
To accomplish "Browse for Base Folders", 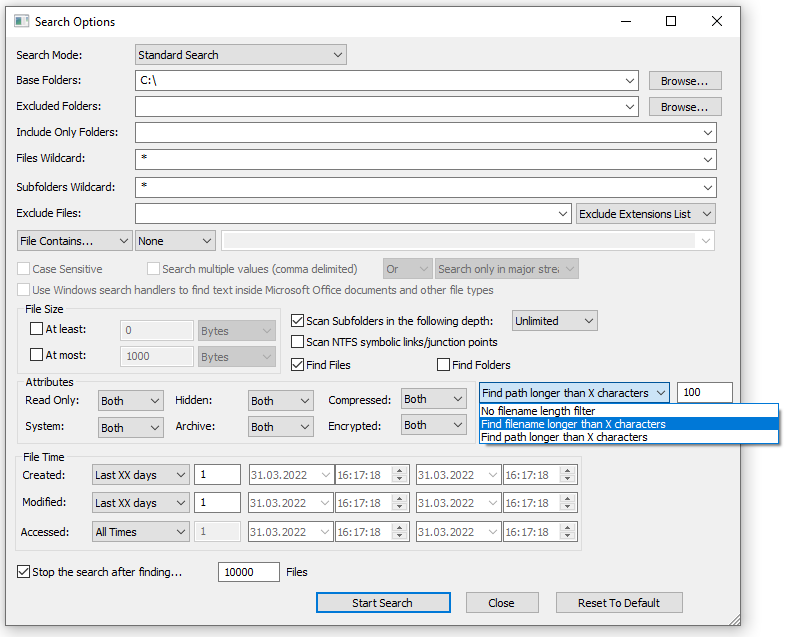I will point(684,81).
